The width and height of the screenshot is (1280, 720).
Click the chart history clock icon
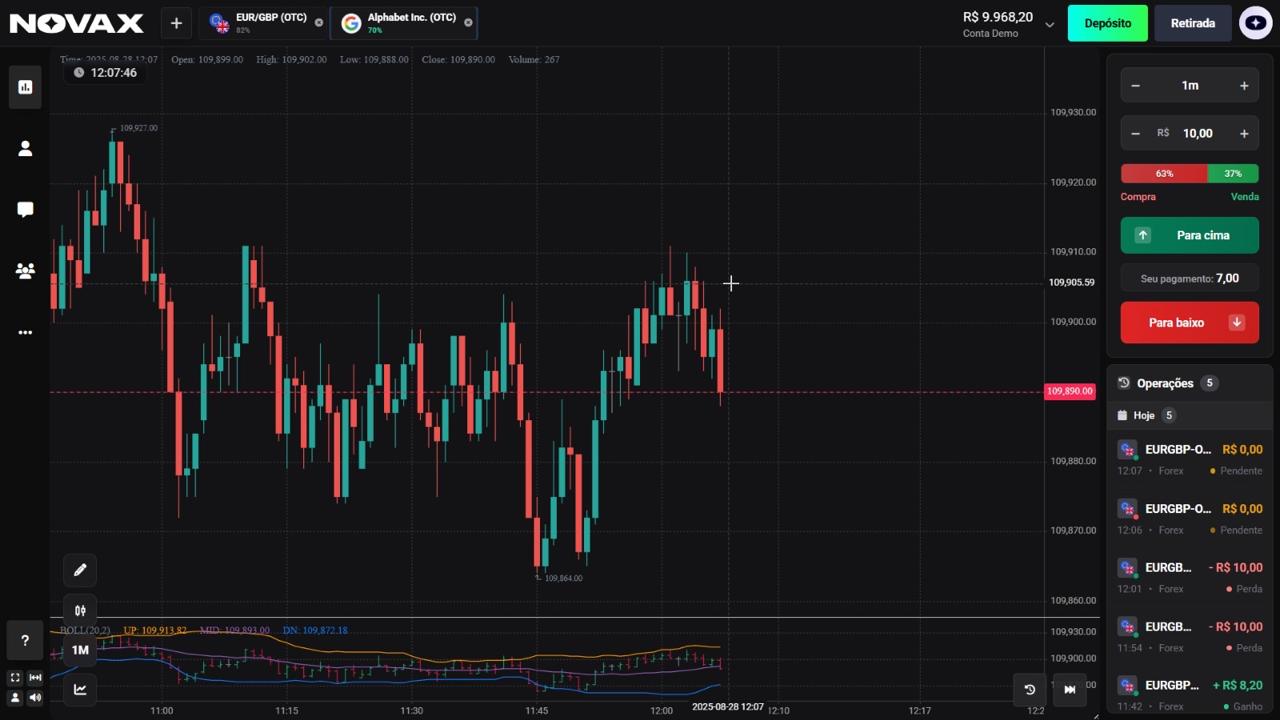1030,689
